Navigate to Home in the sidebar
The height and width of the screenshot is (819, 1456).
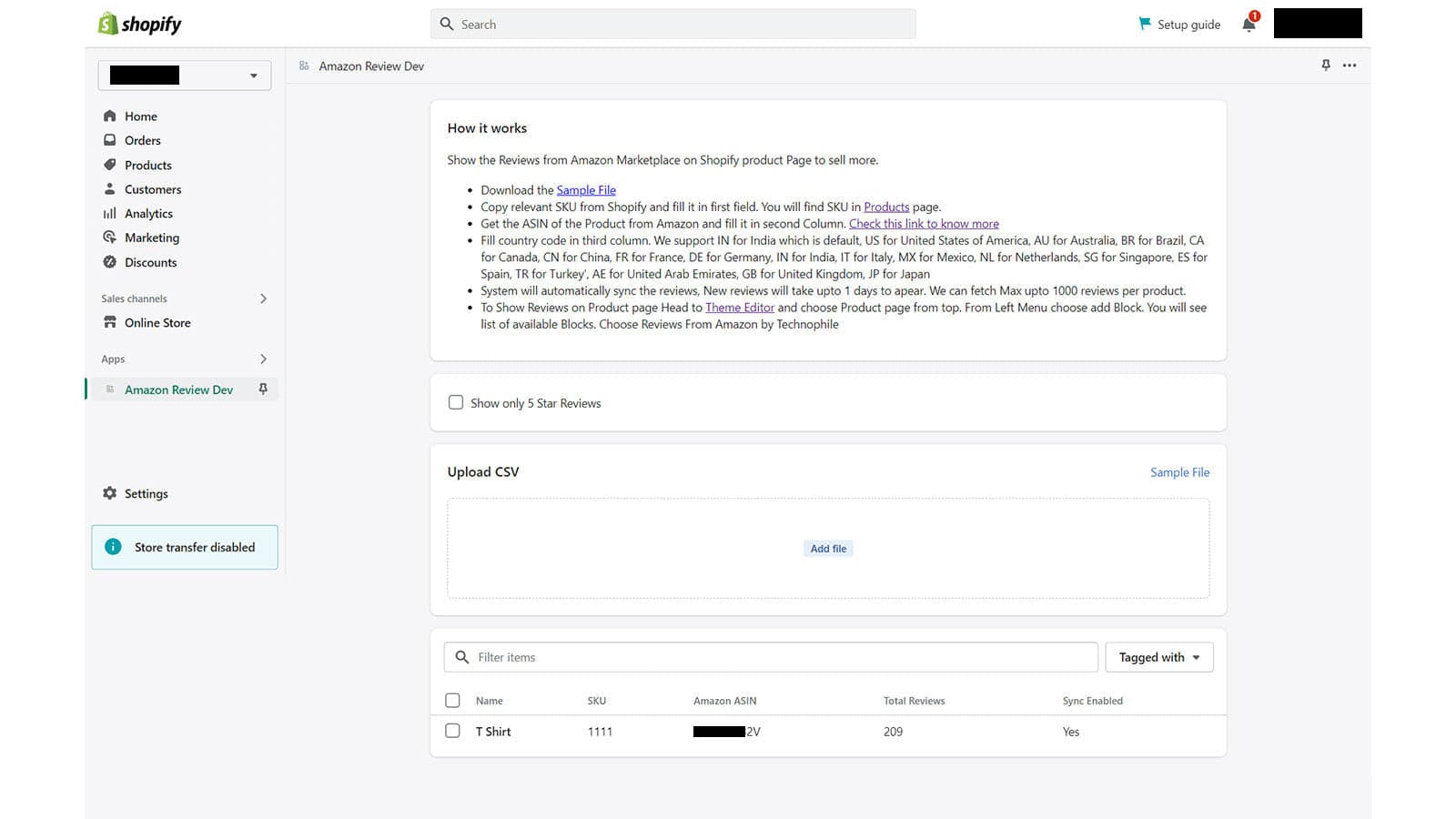(x=140, y=116)
